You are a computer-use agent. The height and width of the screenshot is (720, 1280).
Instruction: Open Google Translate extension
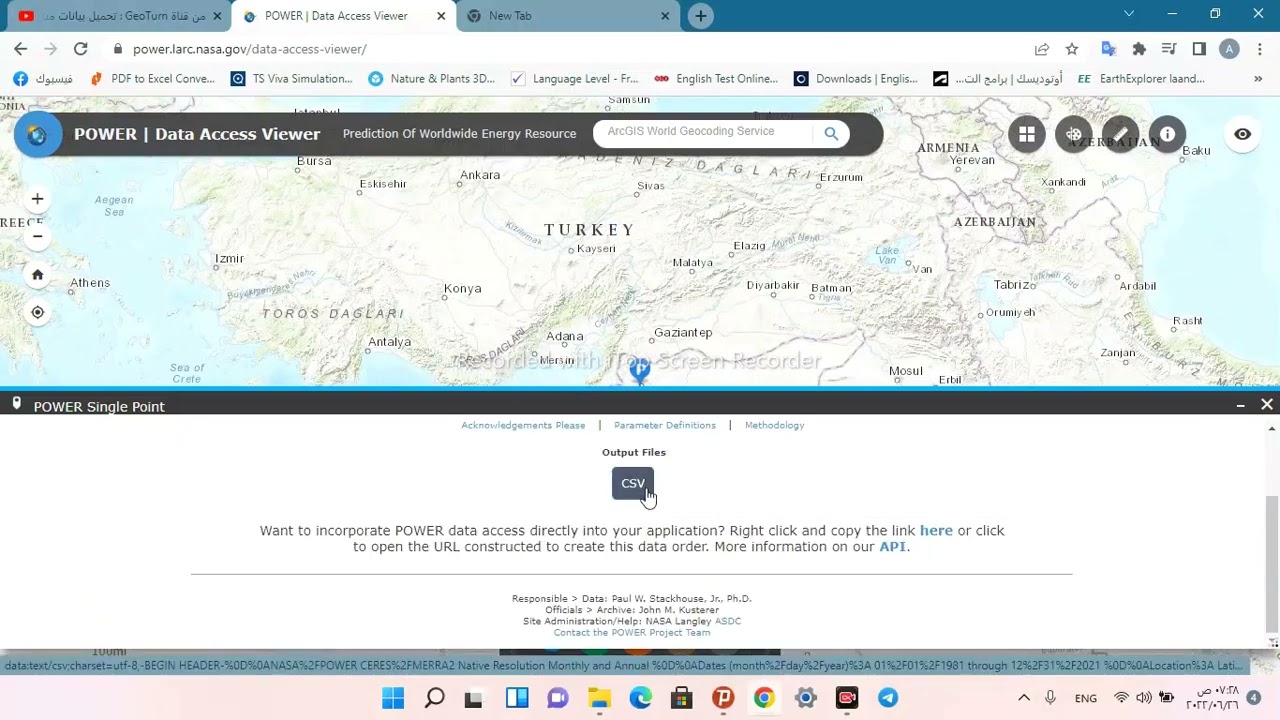[x=1108, y=49]
